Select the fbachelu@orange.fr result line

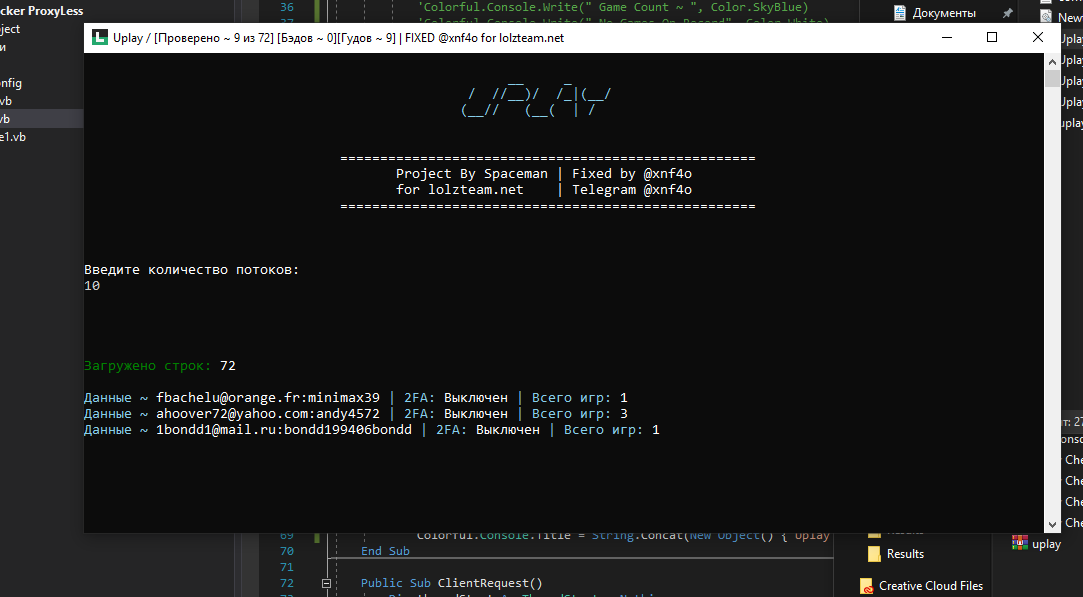click(356, 398)
